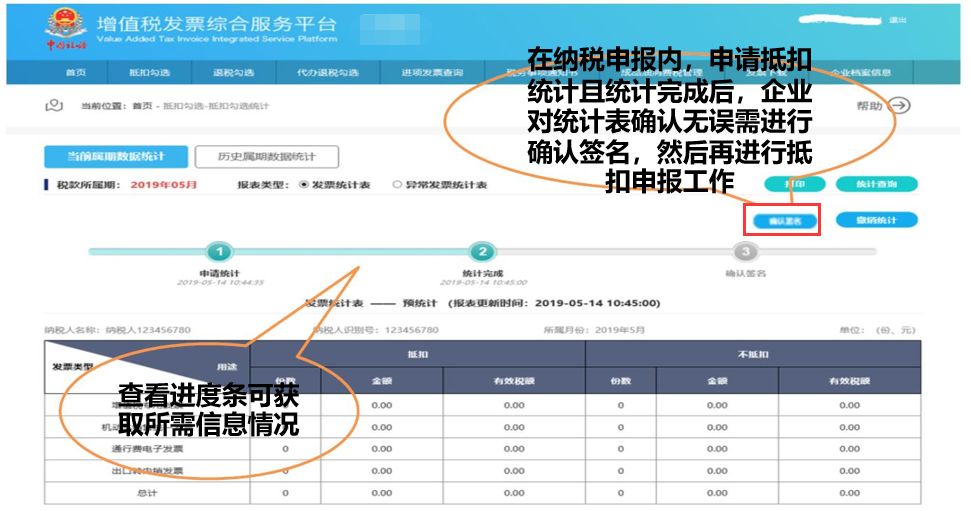Click step 3 circle 确认签名
971x511 pixels.
click(x=745, y=252)
